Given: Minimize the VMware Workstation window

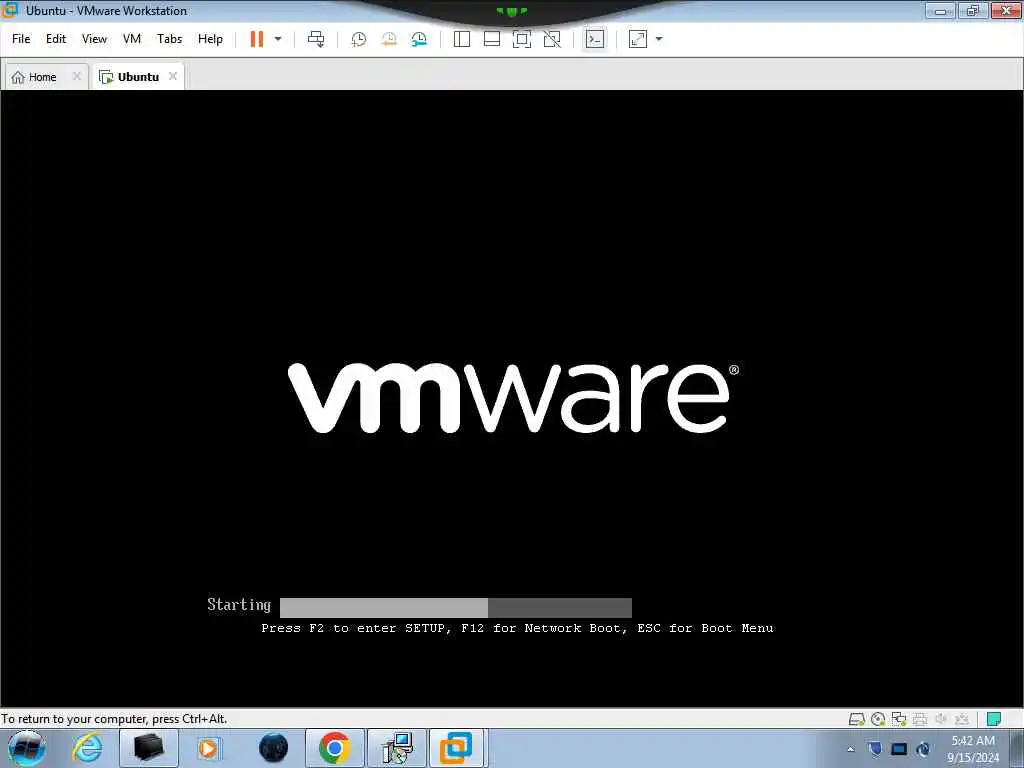Looking at the screenshot, I should coord(940,11).
